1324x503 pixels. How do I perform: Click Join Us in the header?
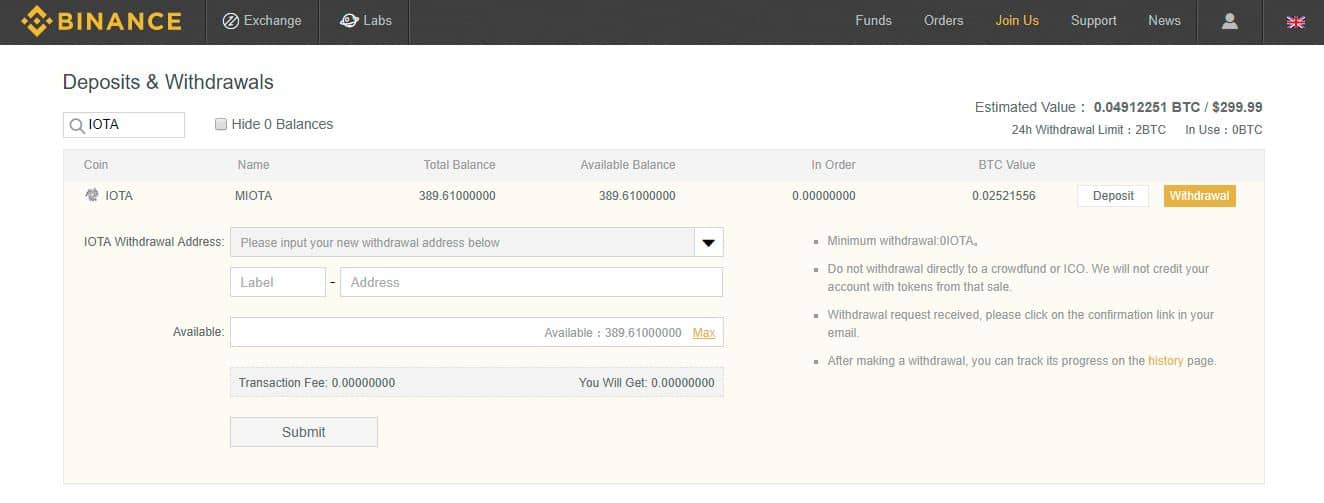pos(1017,20)
